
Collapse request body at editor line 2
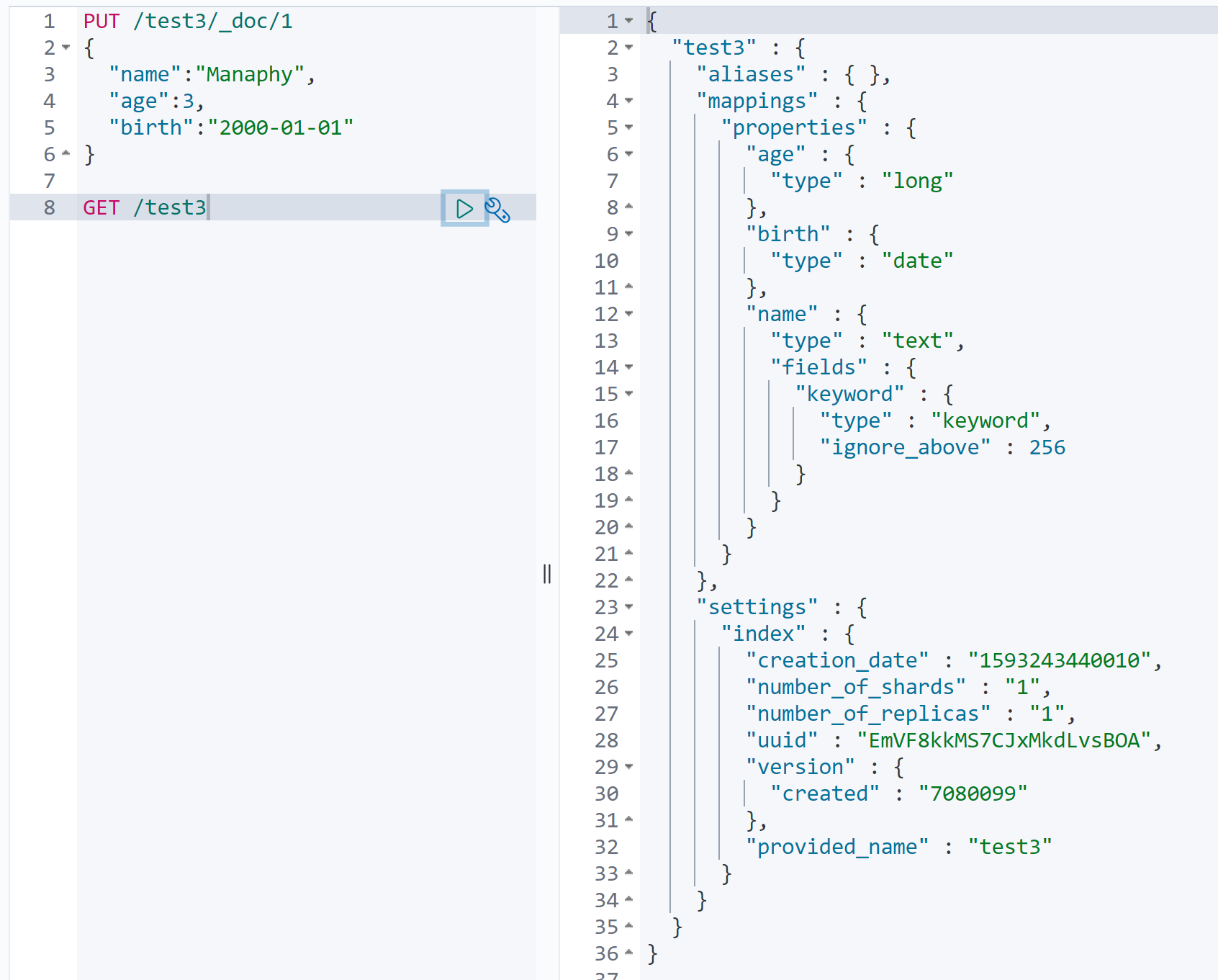pyautogui.click(x=66, y=48)
